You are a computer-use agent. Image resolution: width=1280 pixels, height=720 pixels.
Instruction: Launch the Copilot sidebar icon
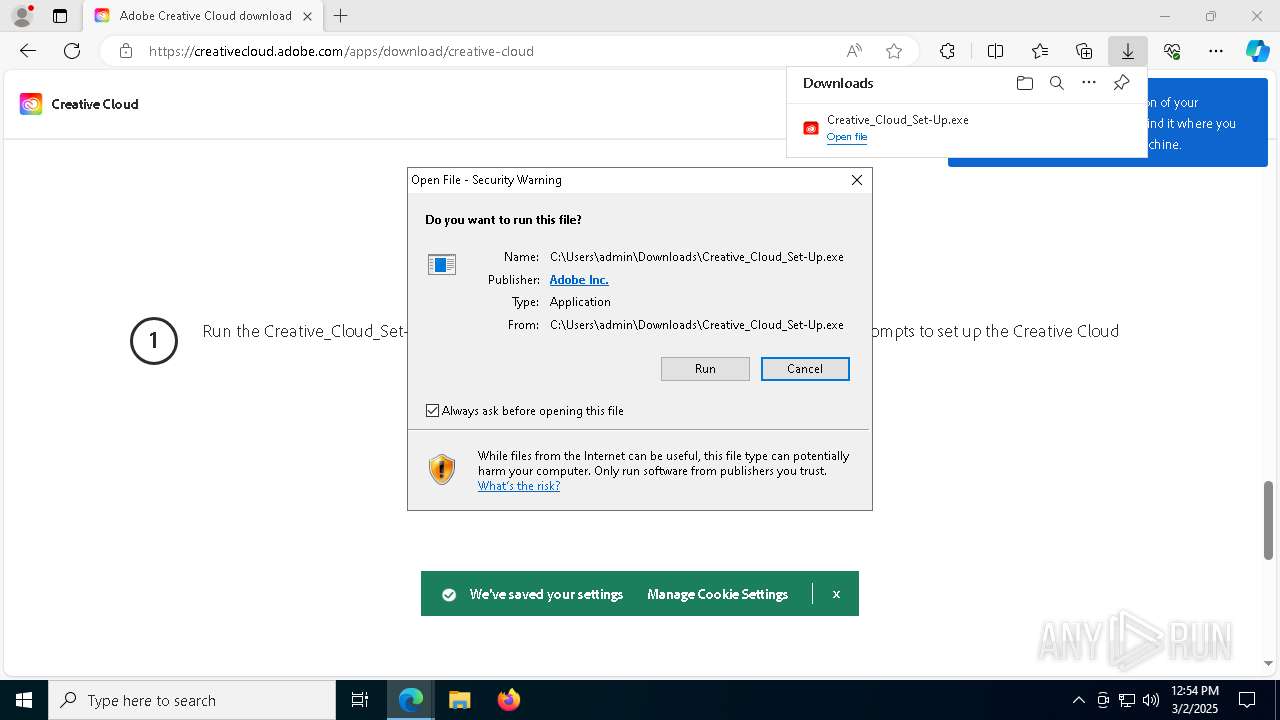[x=1257, y=51]
